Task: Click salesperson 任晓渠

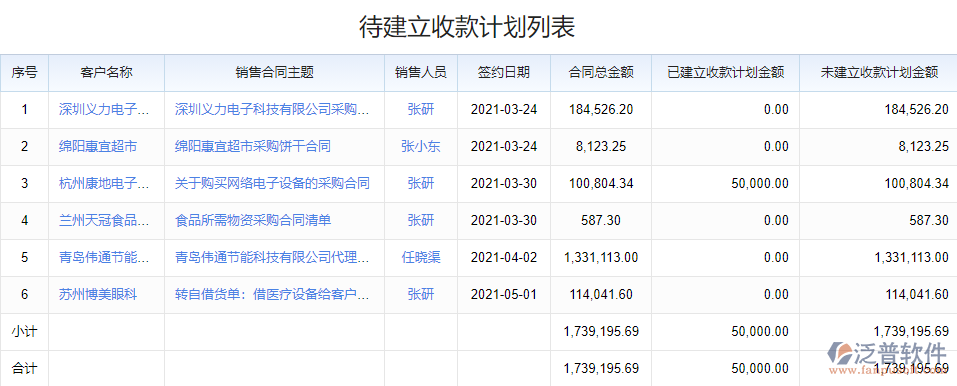Action: click(421, 258)
